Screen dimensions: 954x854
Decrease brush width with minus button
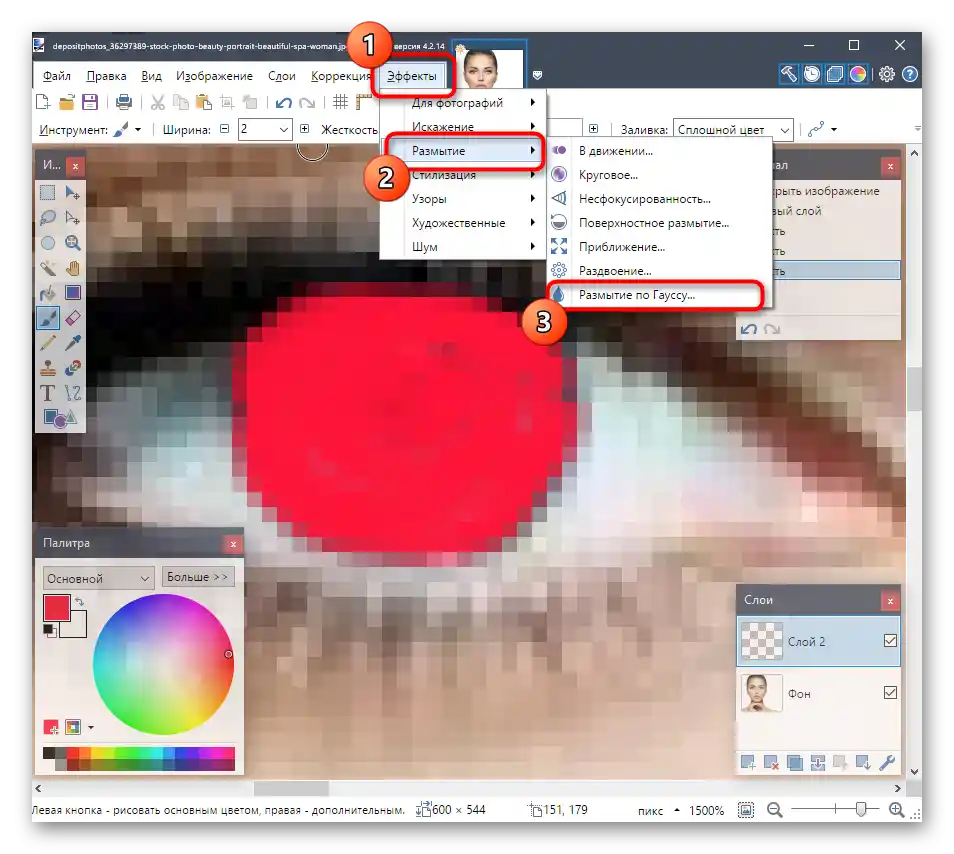tap(225, 129)
